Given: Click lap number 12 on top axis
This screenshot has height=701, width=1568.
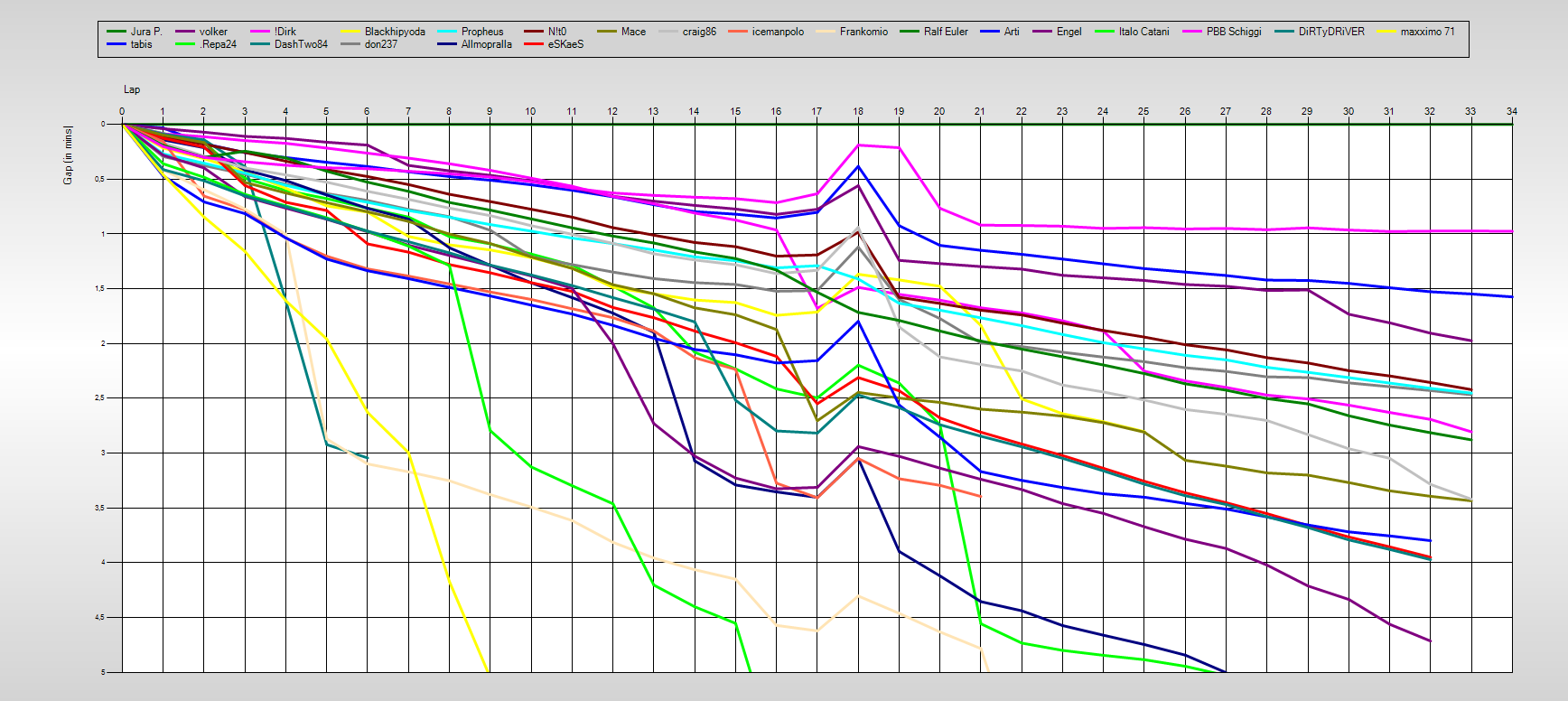Looking at the screenshot, I should click(x=612, y=112).
